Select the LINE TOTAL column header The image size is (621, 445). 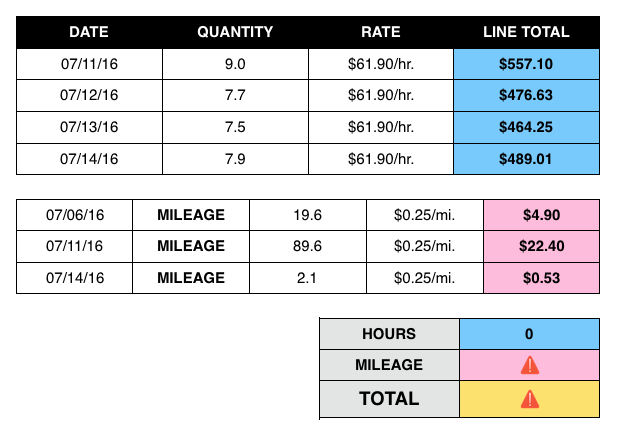(526, 32)
